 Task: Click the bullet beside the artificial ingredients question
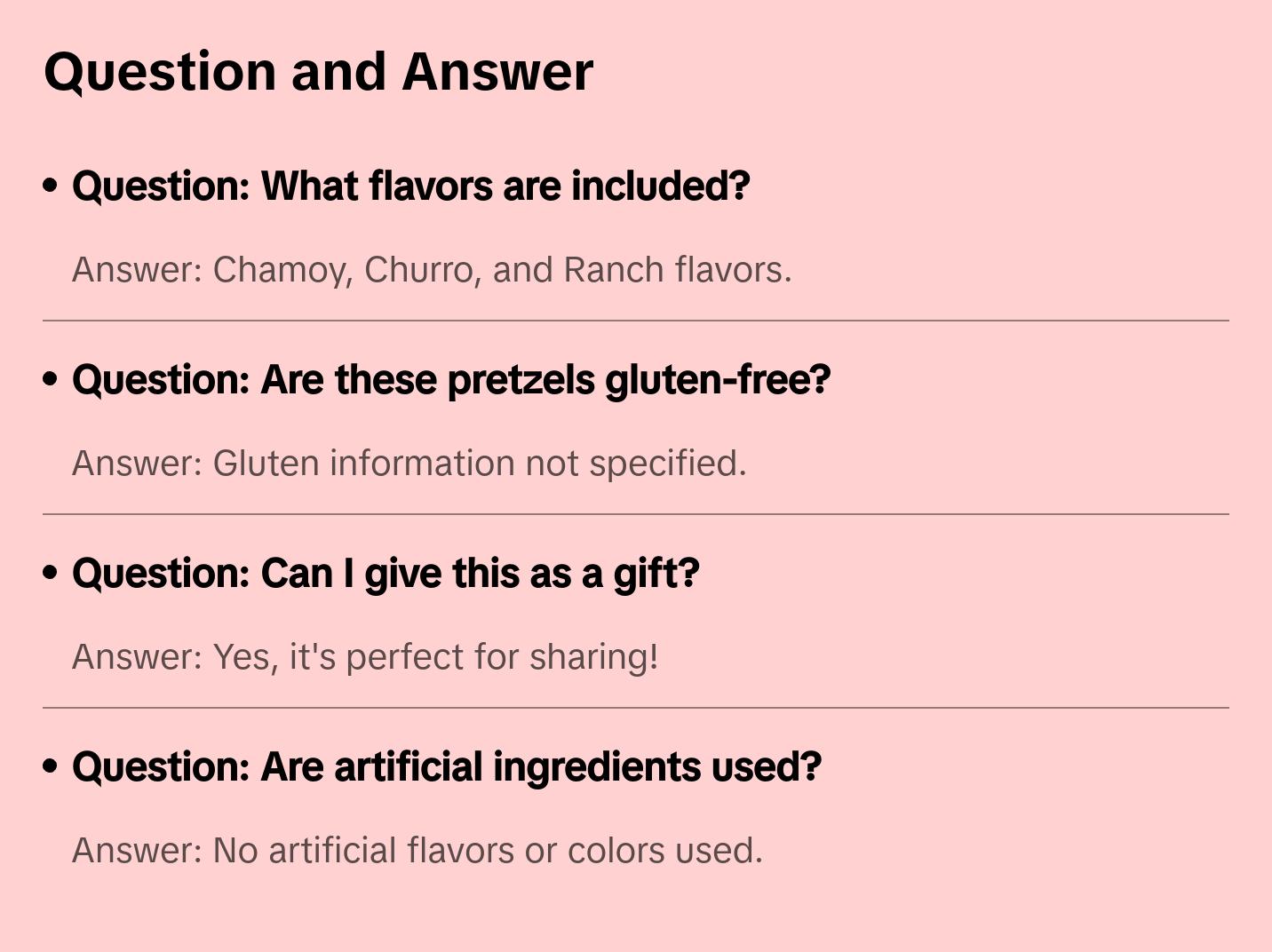point(51,767)
